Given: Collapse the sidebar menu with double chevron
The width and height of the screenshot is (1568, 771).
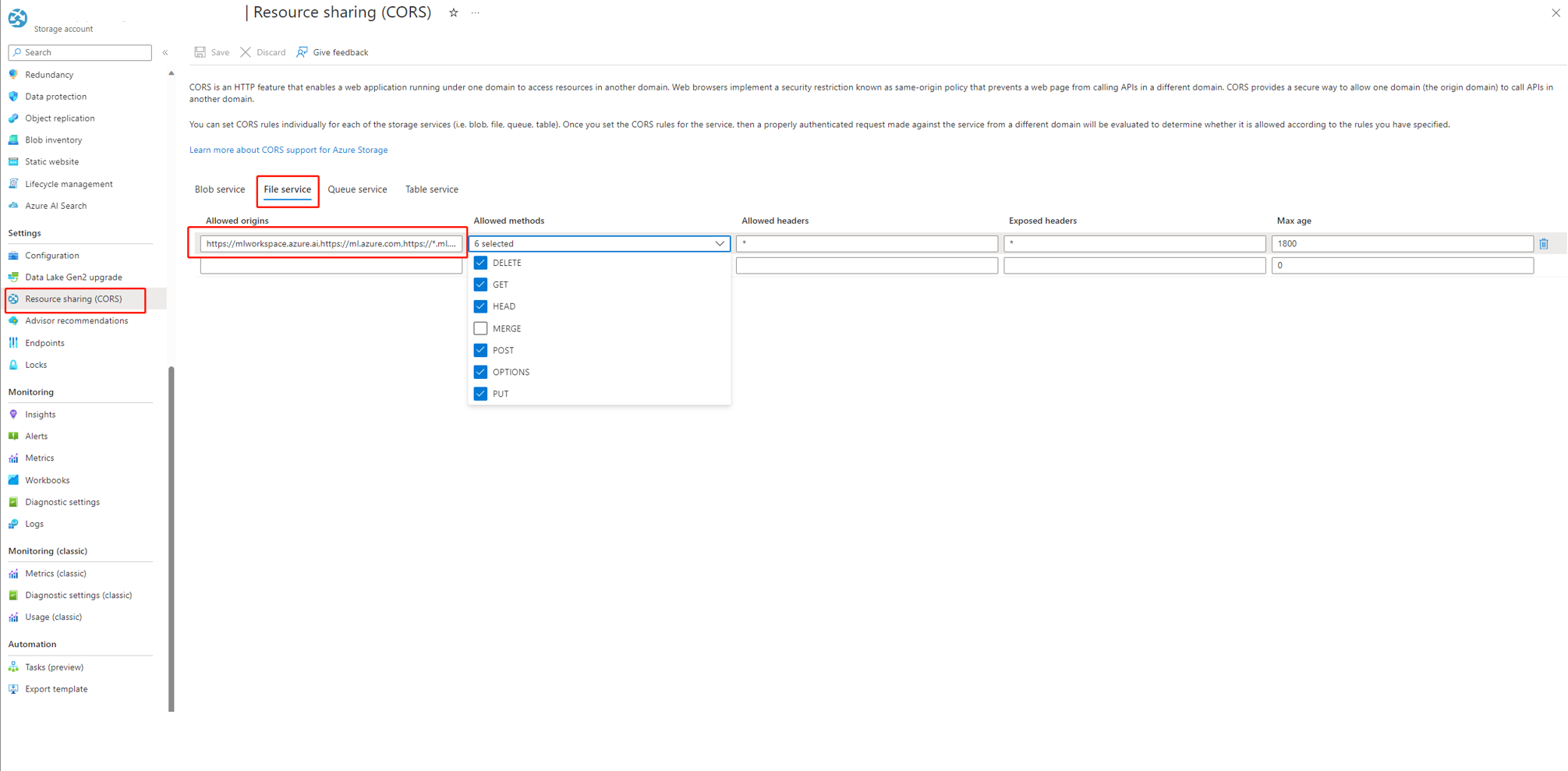Looking at the screenshot, I should pos(165,52).
